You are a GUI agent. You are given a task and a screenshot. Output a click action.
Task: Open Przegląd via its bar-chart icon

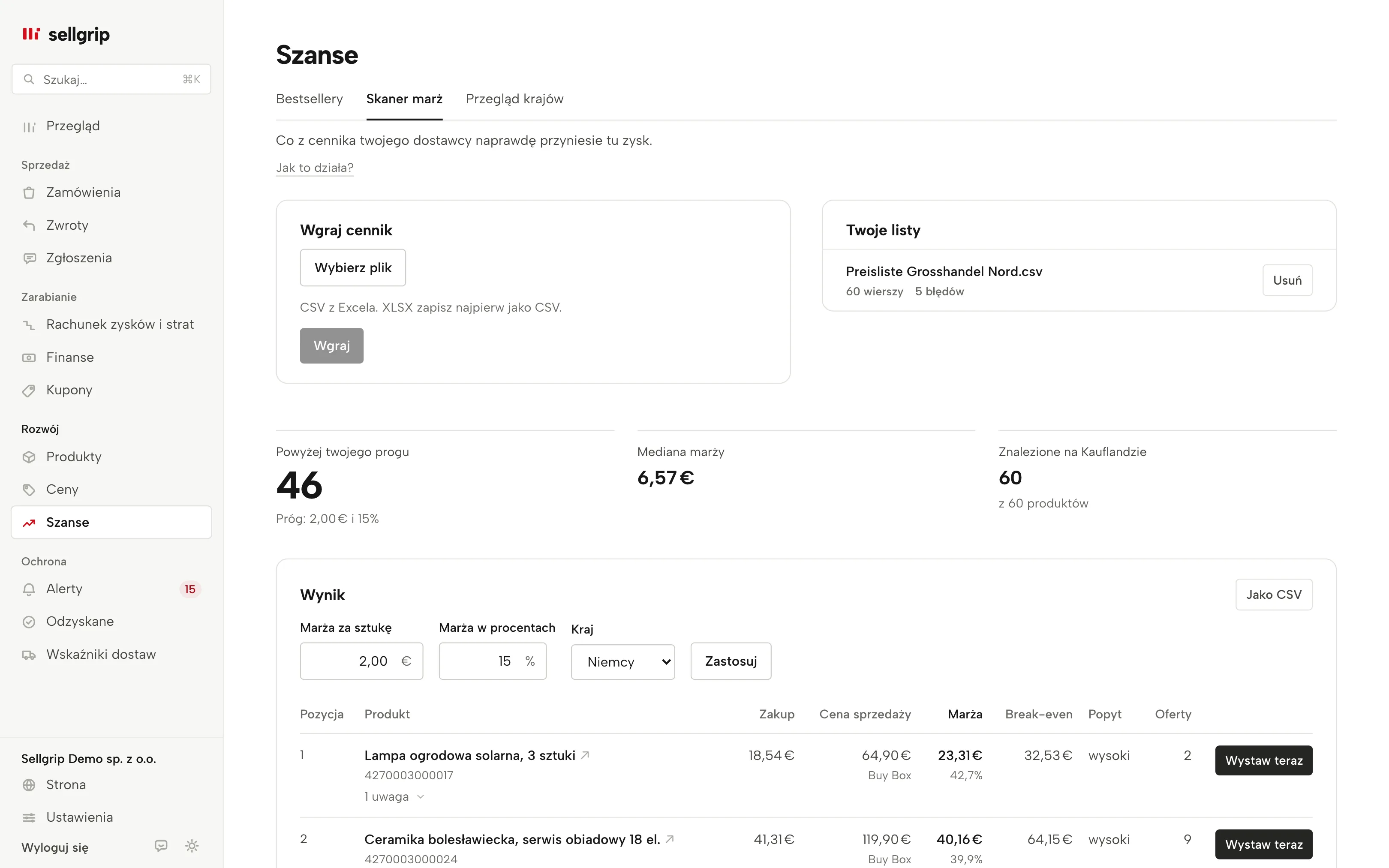(x=29, y=127)
